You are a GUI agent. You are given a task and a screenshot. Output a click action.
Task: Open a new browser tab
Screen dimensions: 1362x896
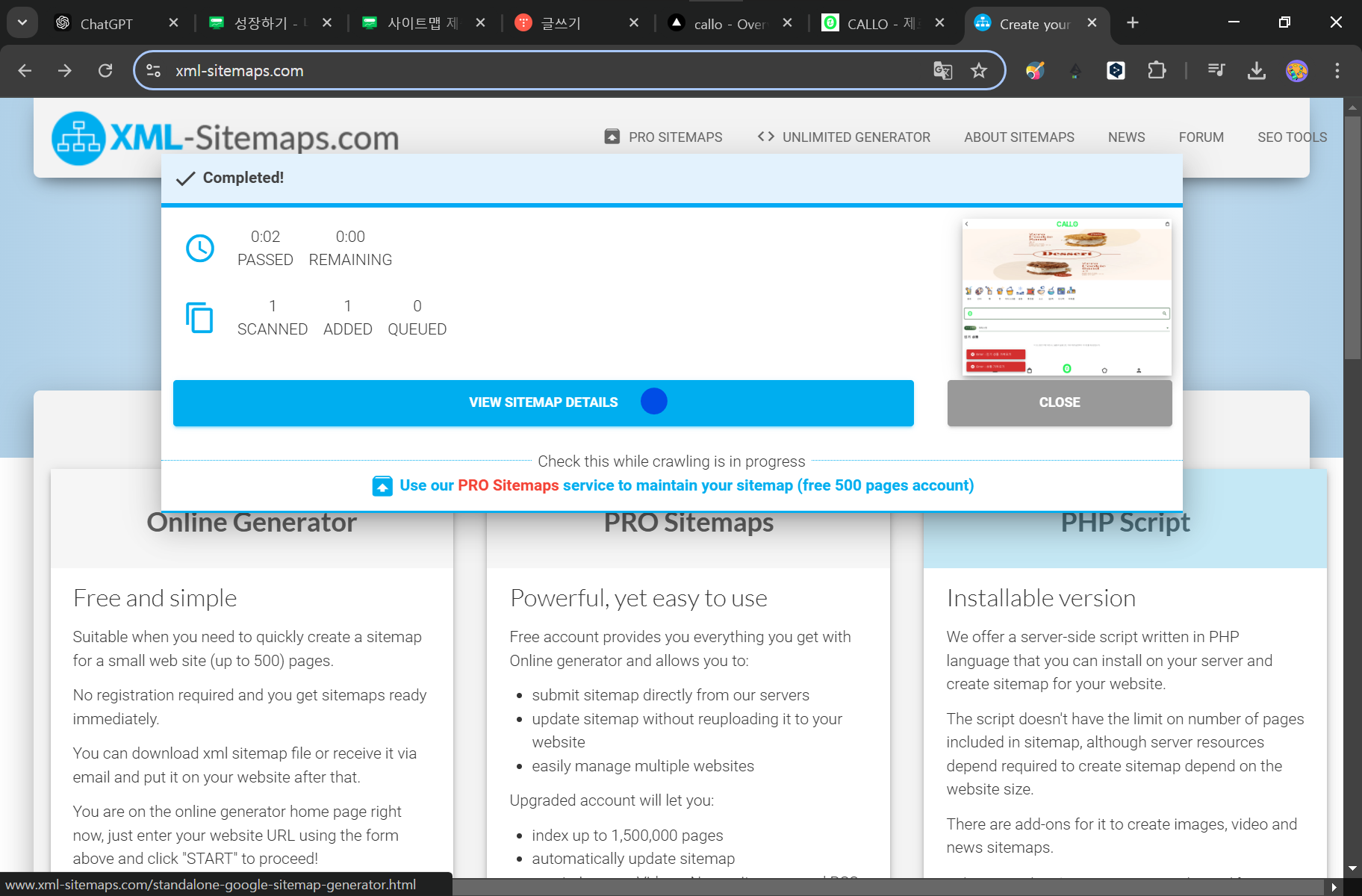pos(1133,23)
